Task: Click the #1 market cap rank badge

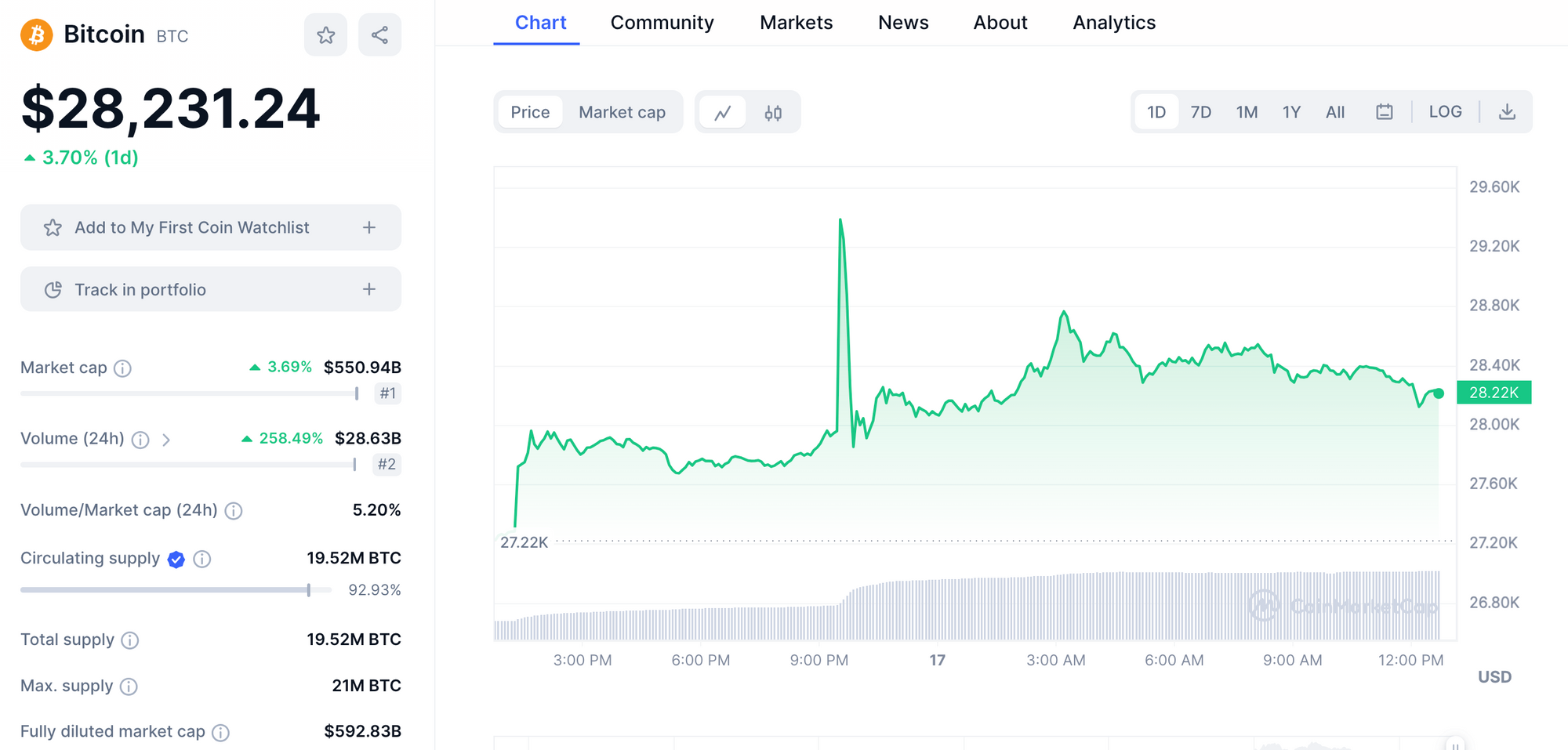Action: [387, 393]
